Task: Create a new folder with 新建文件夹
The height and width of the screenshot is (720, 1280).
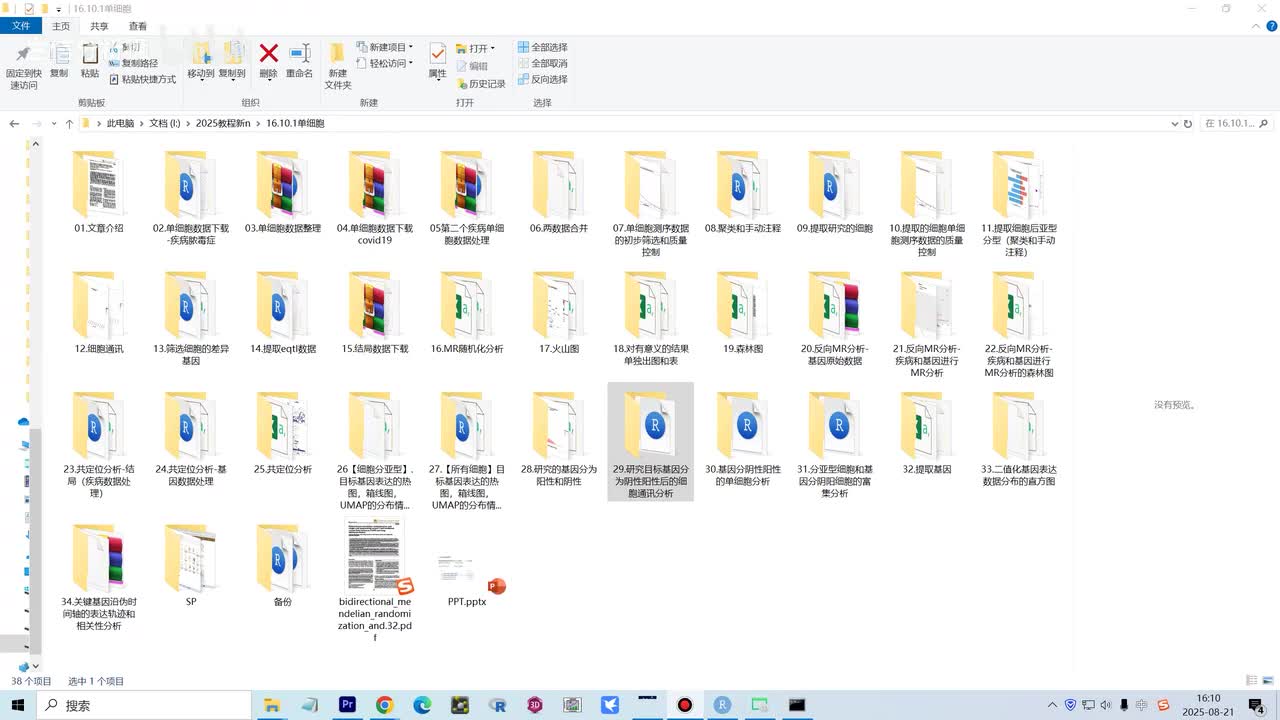Action: 338,66
